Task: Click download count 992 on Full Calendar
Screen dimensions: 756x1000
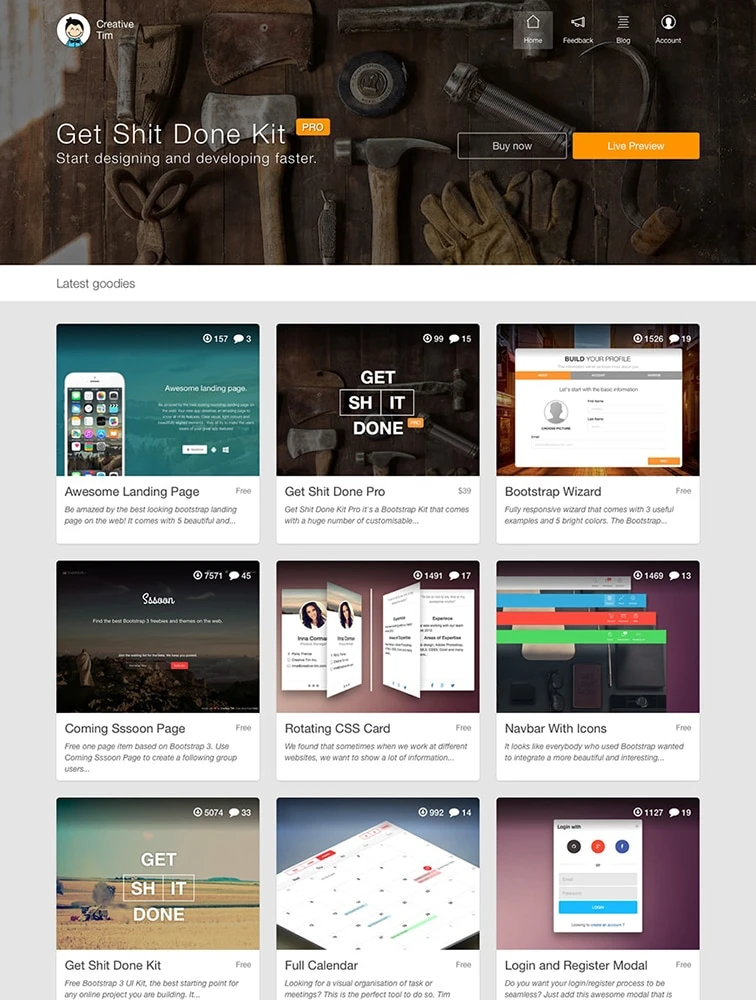Action: [x=431, y=812]
